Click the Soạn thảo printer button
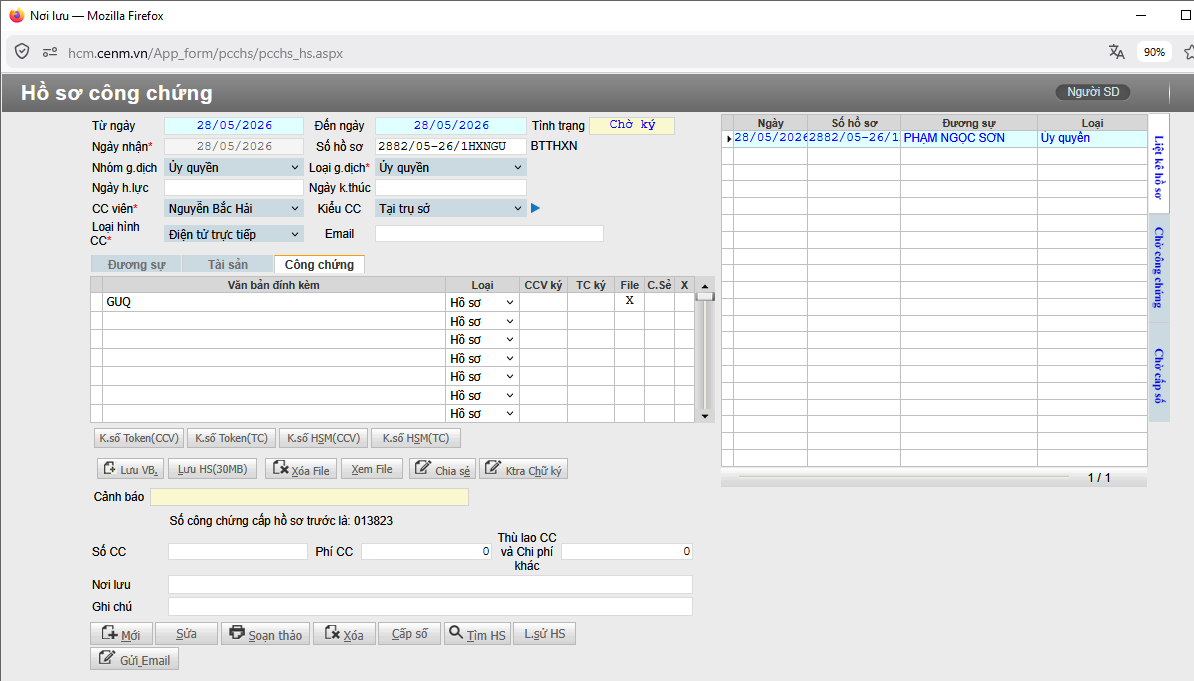The width and height of the screenshot is (1194, 681). tap(266, 634)
